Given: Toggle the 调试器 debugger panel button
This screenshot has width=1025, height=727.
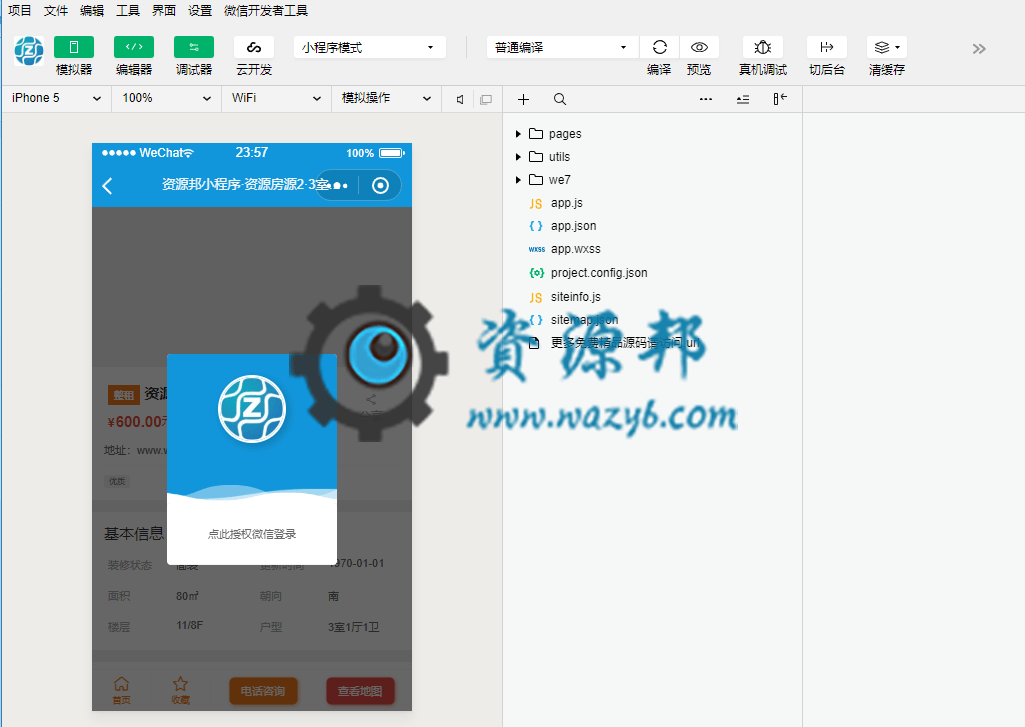Looking at the screenshot, I should [194, 47].
